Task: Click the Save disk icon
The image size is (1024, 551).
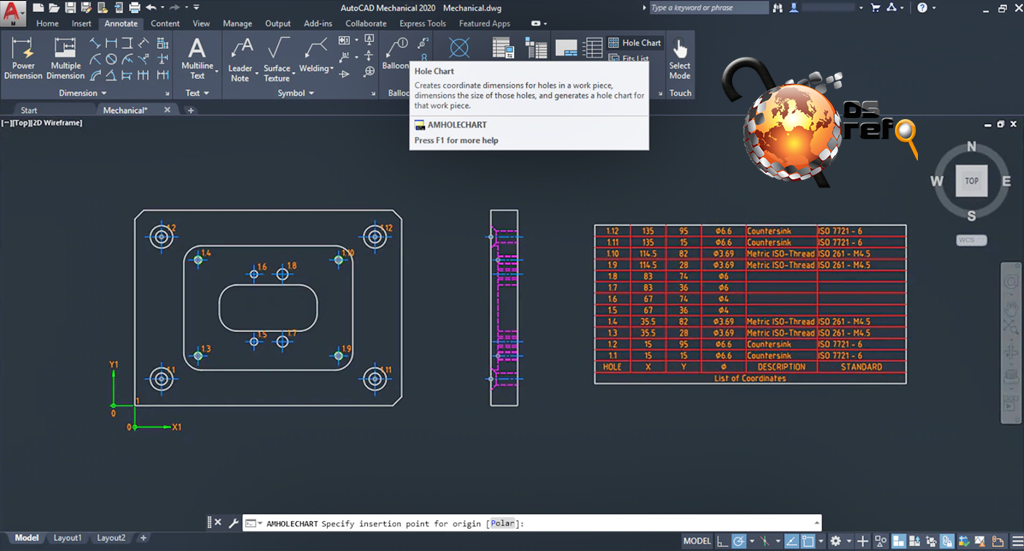Action: pos(70,8)
